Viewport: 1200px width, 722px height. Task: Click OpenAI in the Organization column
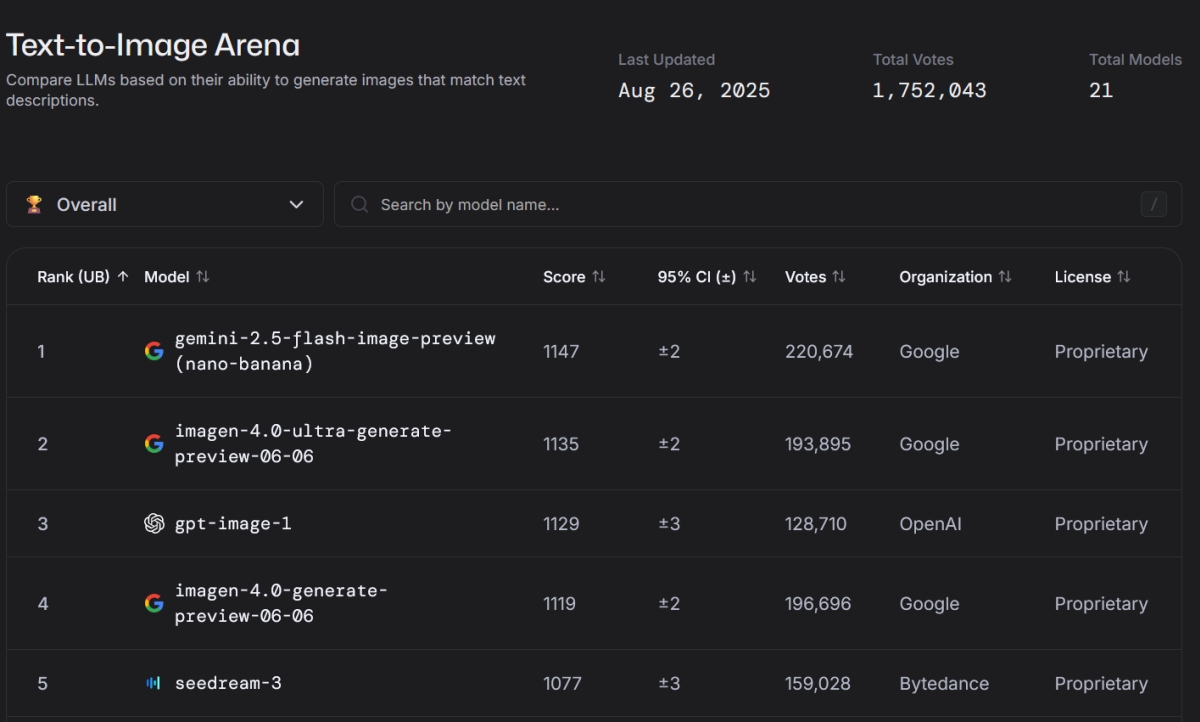pyautogui.click(x=930, y=524)
